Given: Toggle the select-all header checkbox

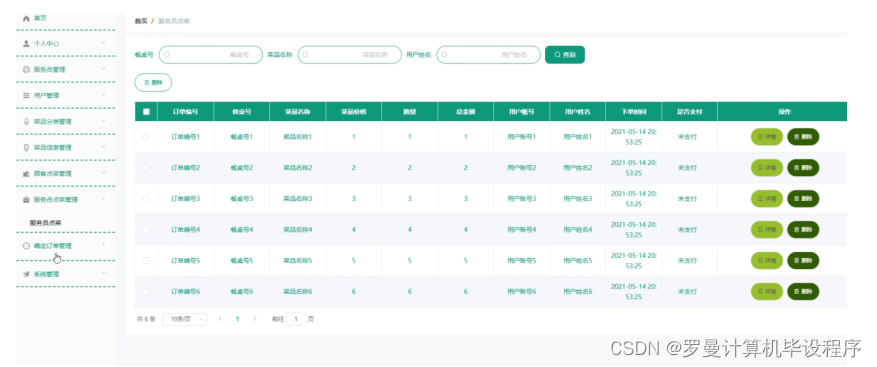Looking at the screenshot, I should [x=146, y=111].
